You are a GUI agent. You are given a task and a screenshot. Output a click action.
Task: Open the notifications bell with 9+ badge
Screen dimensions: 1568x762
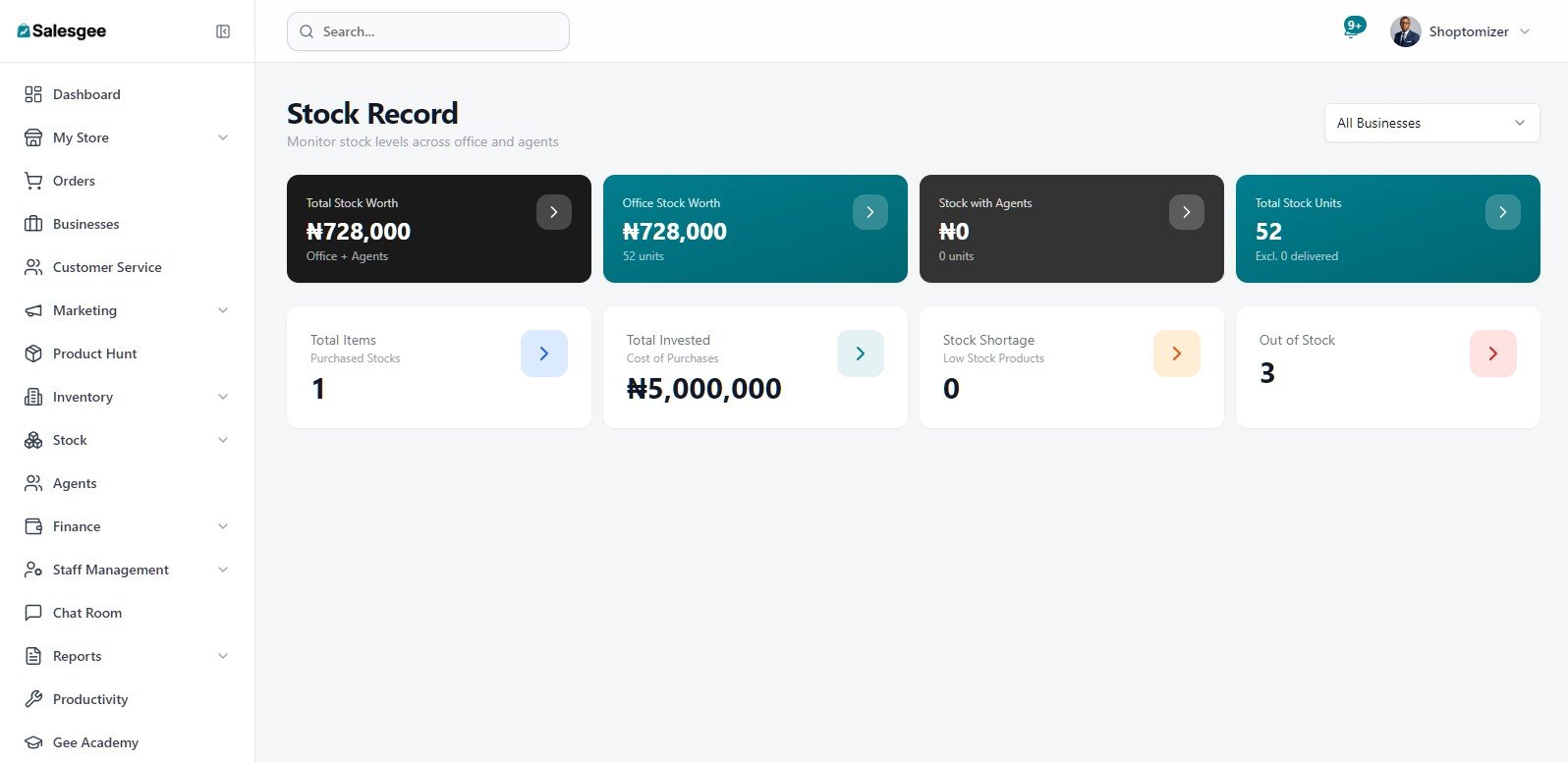[x=1352, y=30]
